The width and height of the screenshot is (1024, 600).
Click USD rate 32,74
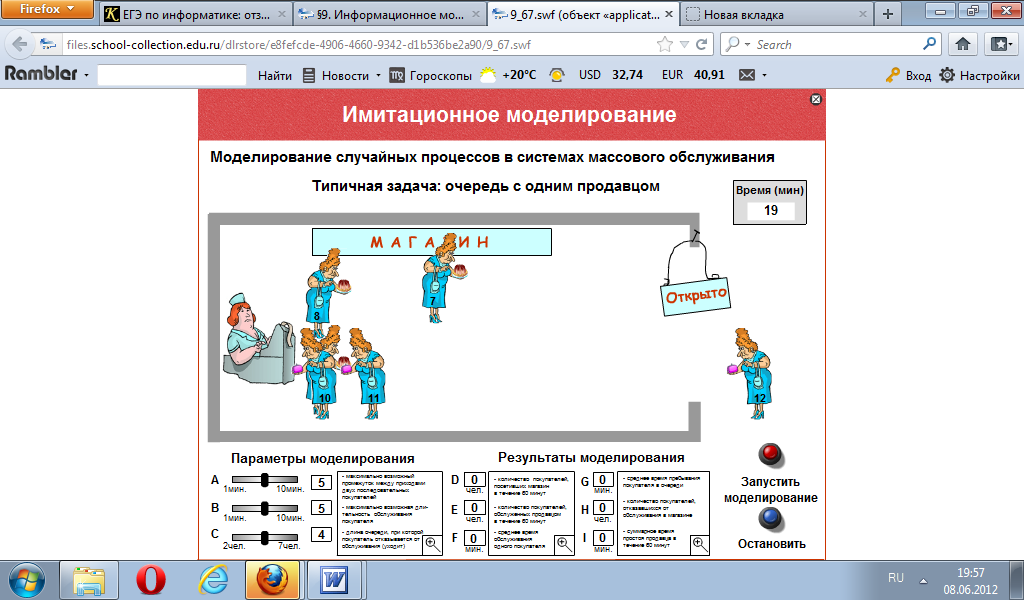[x=627, y=75]
